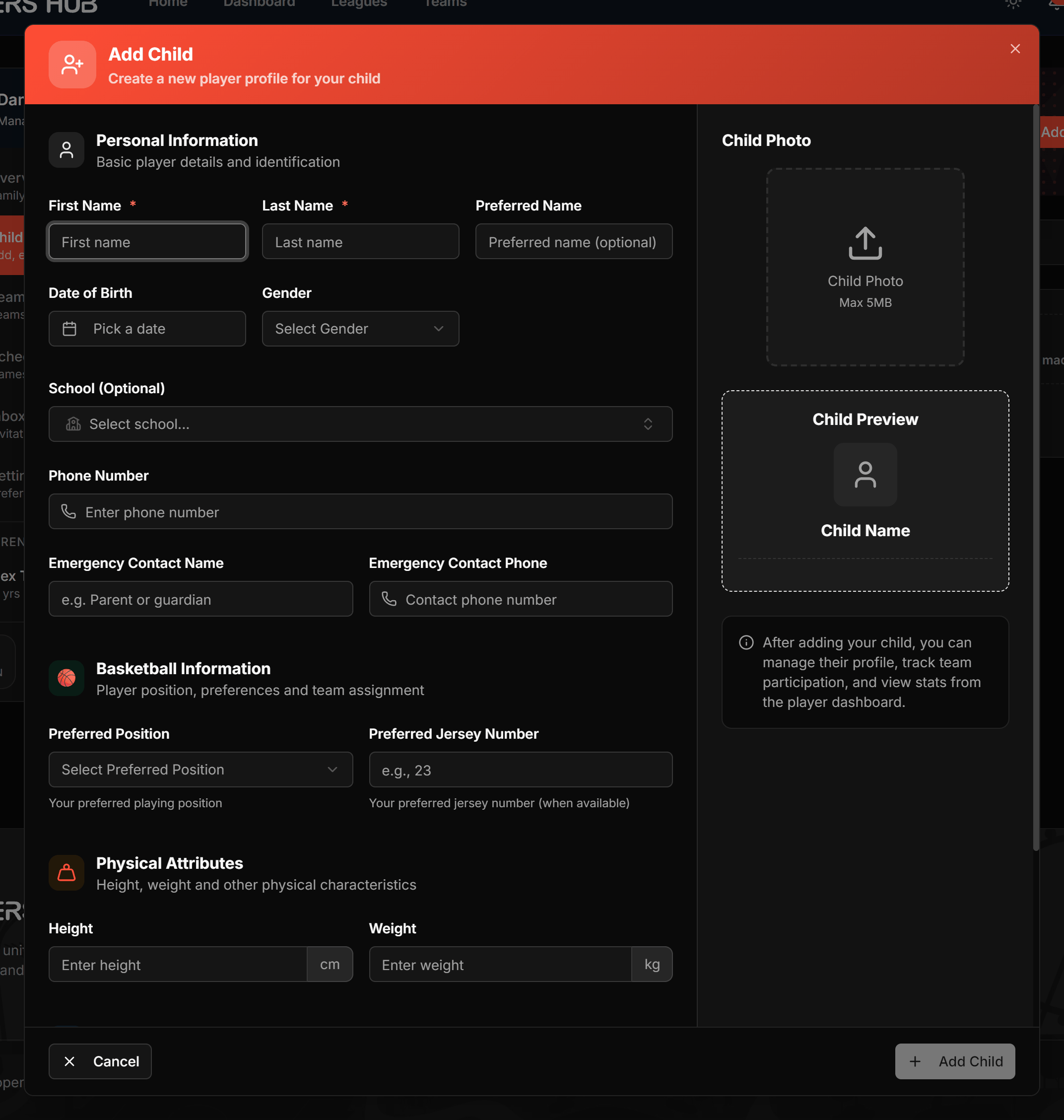Click the Add Child submit button
Viewport: 1064px width, 1120px height.
click(954, 1061)
